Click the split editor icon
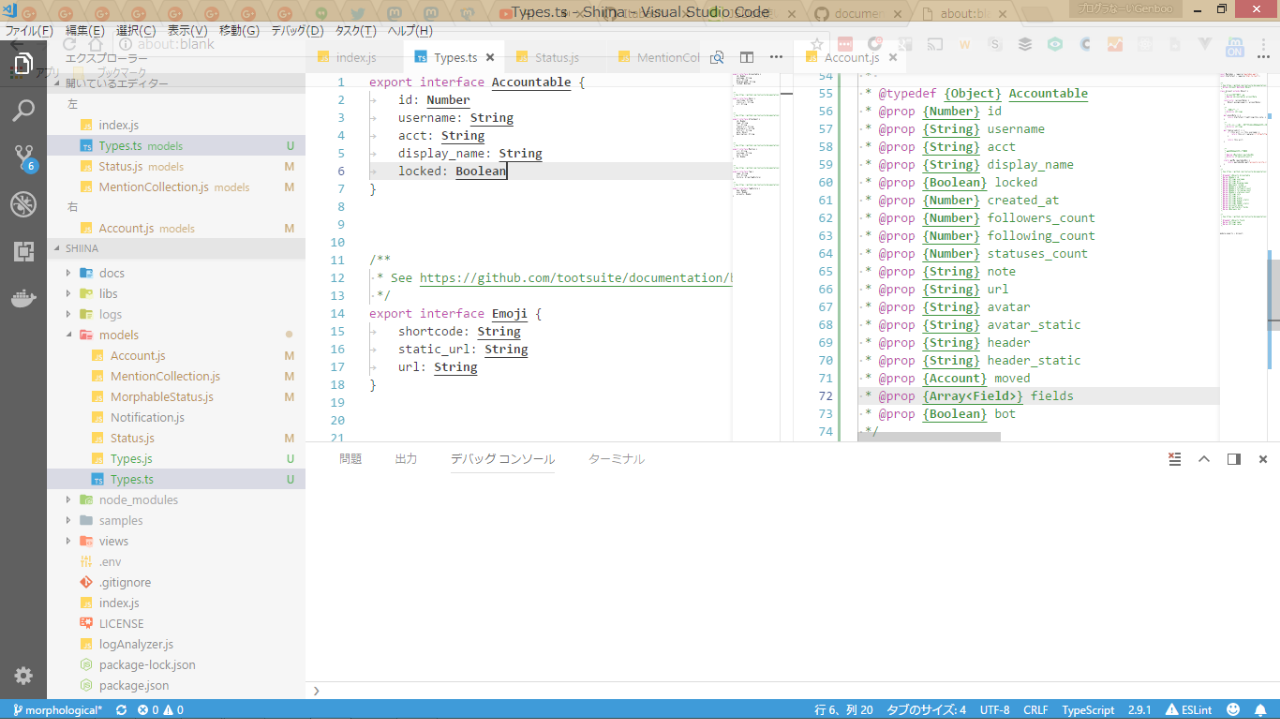This screenshot has width=1280, height=719. pos(746,58)
